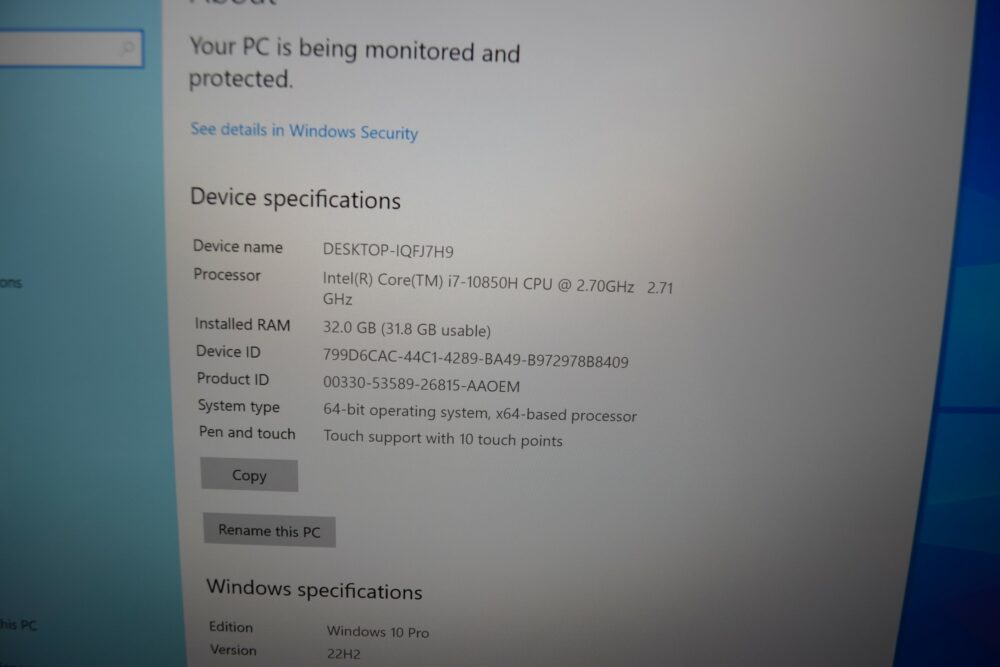The image size is (1000, 667).
Task: Click the Copy button under Device specifications
Action: [x=249, y=475]
